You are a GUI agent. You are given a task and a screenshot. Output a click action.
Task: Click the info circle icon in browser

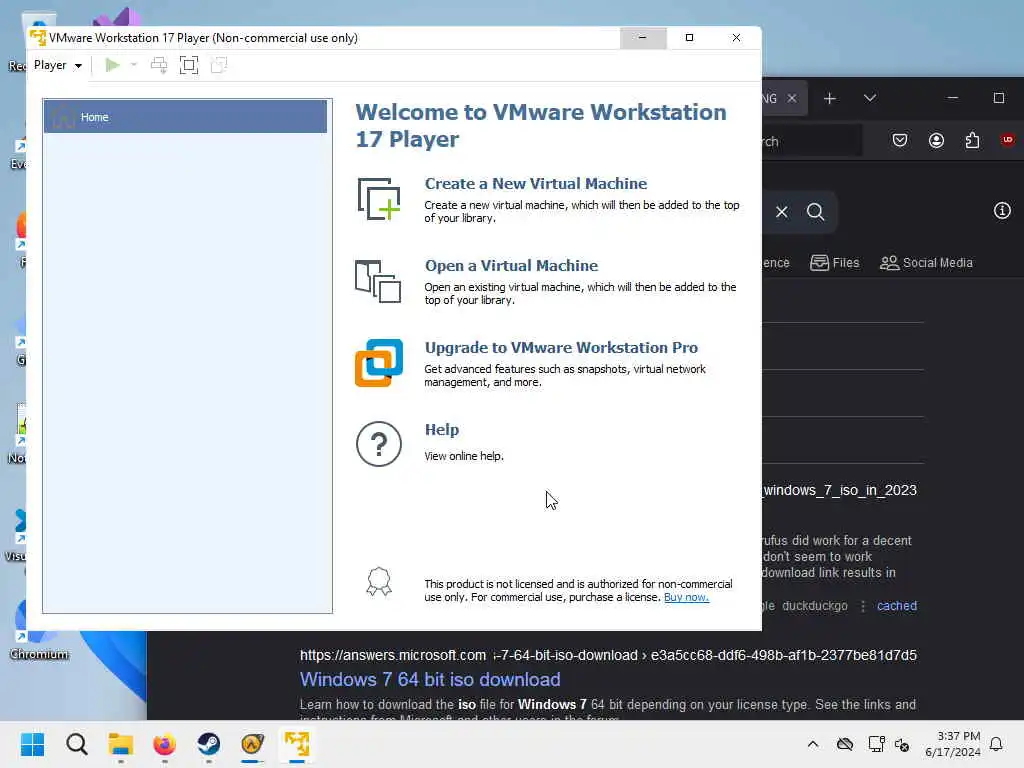pos(1002,210)
